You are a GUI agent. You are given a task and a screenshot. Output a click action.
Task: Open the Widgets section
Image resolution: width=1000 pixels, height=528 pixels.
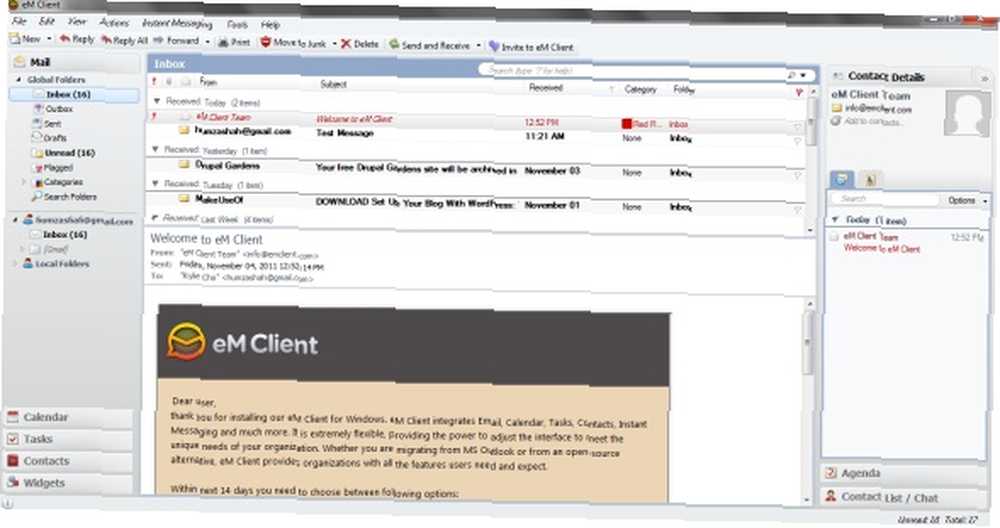[69, 483]
